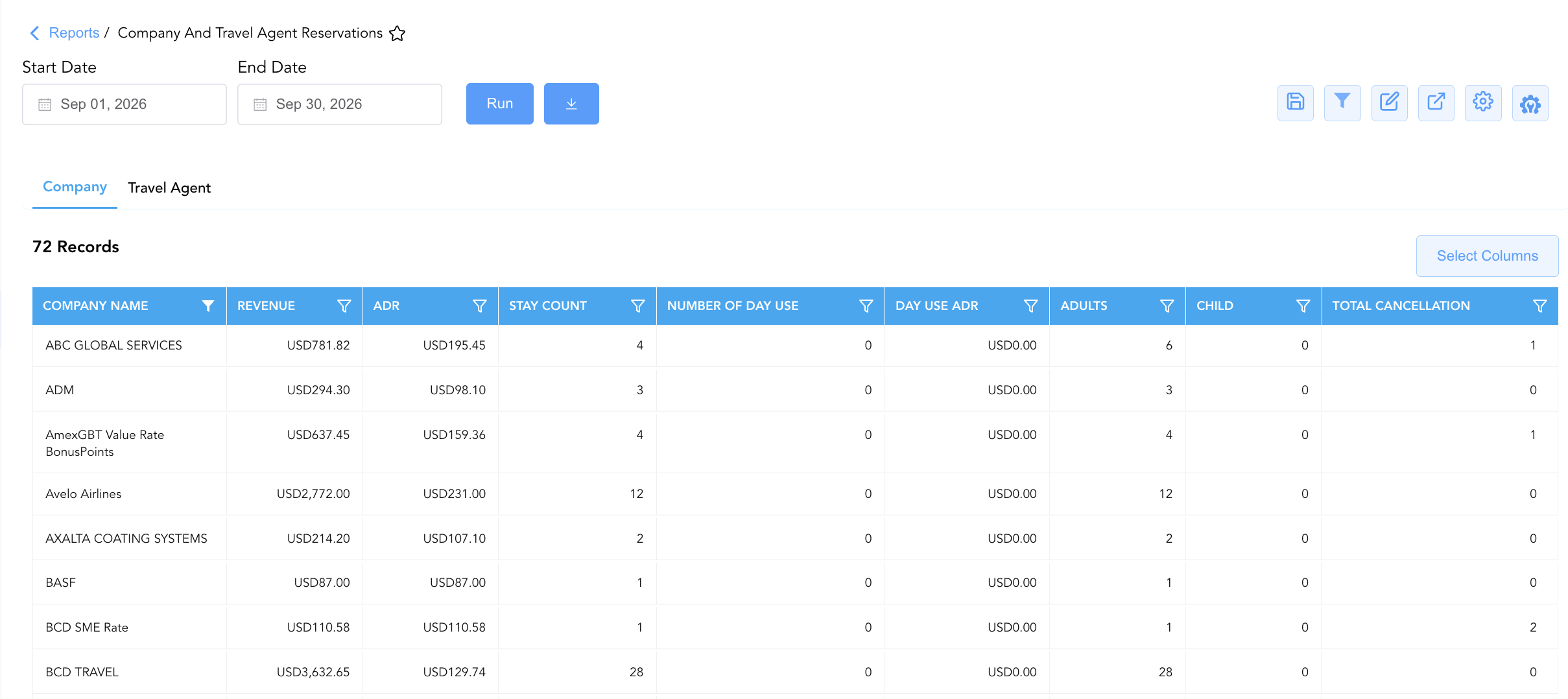The height and width of the screenshot is (699, 1568).
Task: Click the save report icon
Action: click(x=1295, y=103)
